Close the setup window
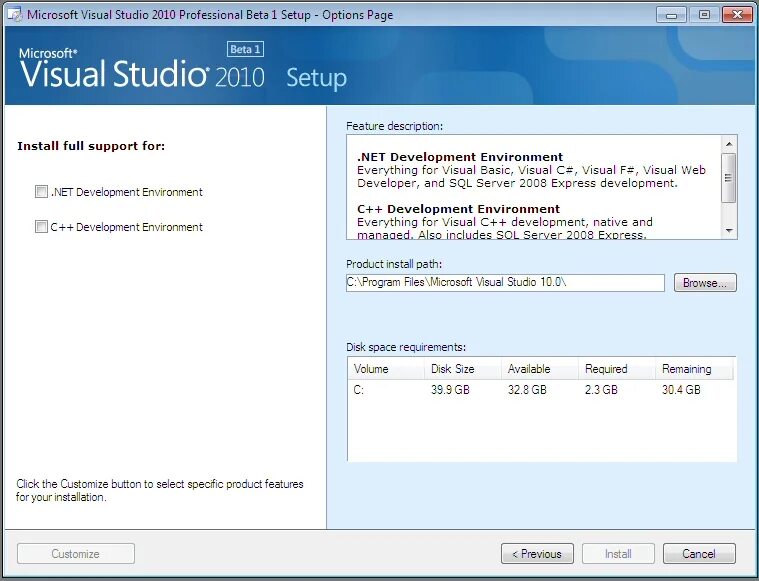The image size is (759, 581). click(x=737, y=15)
